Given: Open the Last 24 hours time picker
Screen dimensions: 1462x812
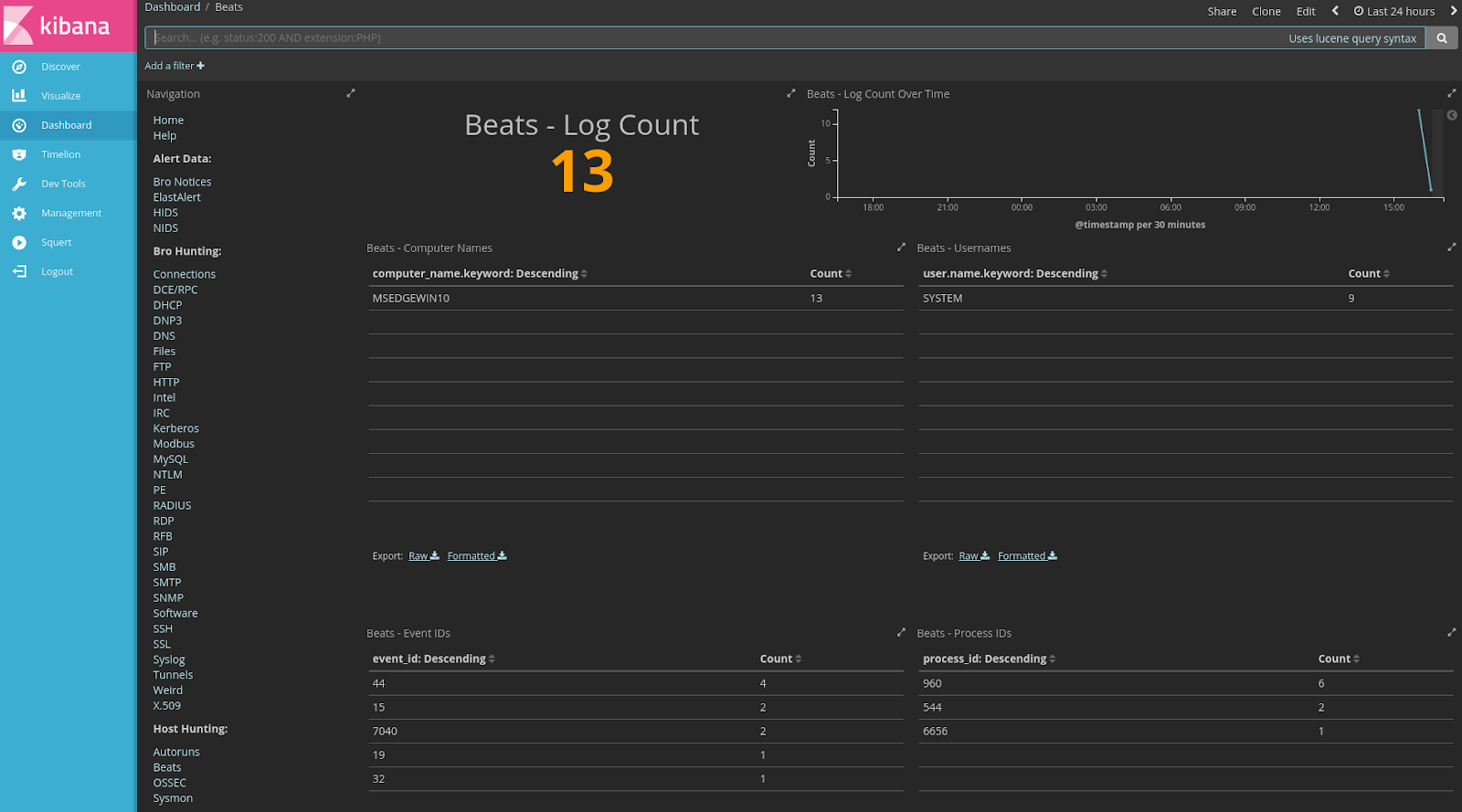Looking at the screenshot, I should coord(1394,12).
